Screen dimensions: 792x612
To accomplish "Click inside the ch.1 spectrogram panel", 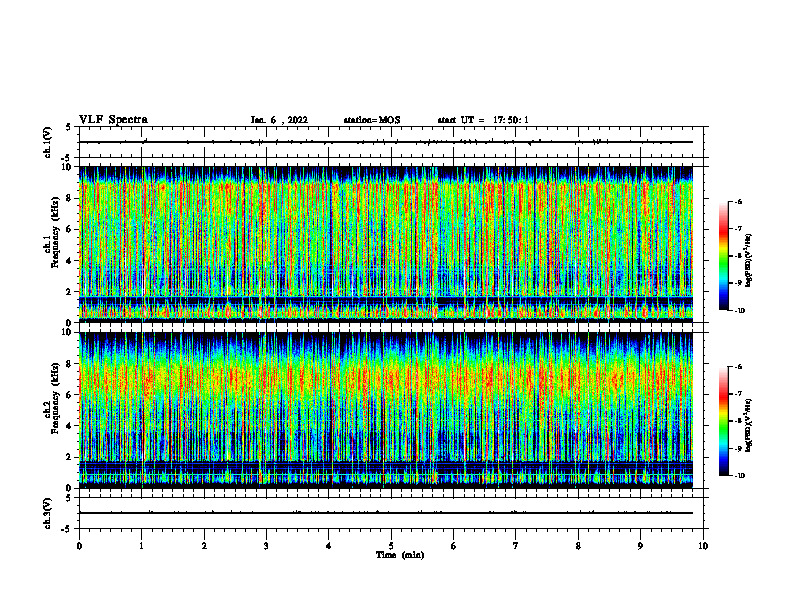I will click(386, 244).
